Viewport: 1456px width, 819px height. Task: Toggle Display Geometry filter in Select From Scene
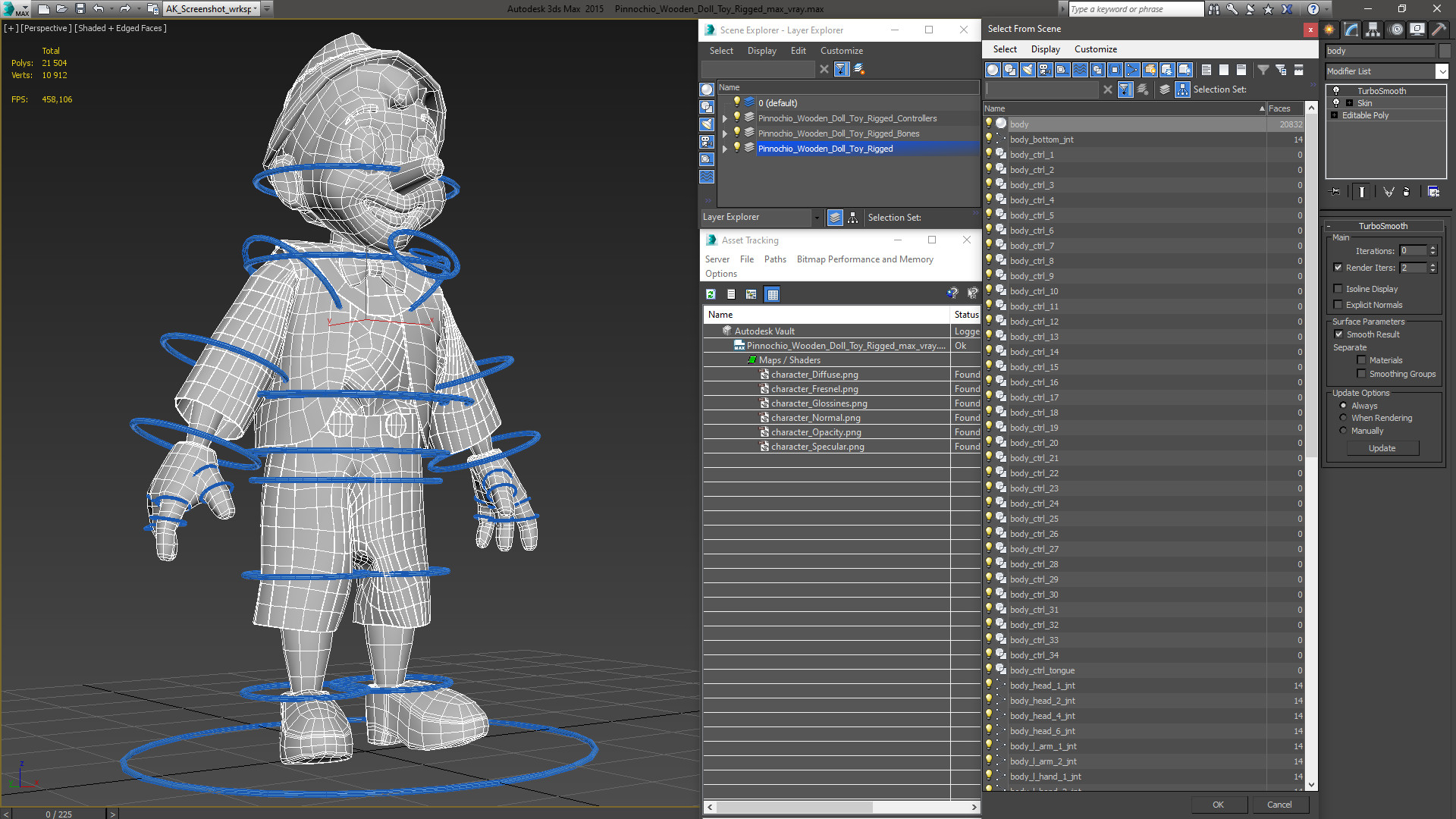click(x=993, y=70)
